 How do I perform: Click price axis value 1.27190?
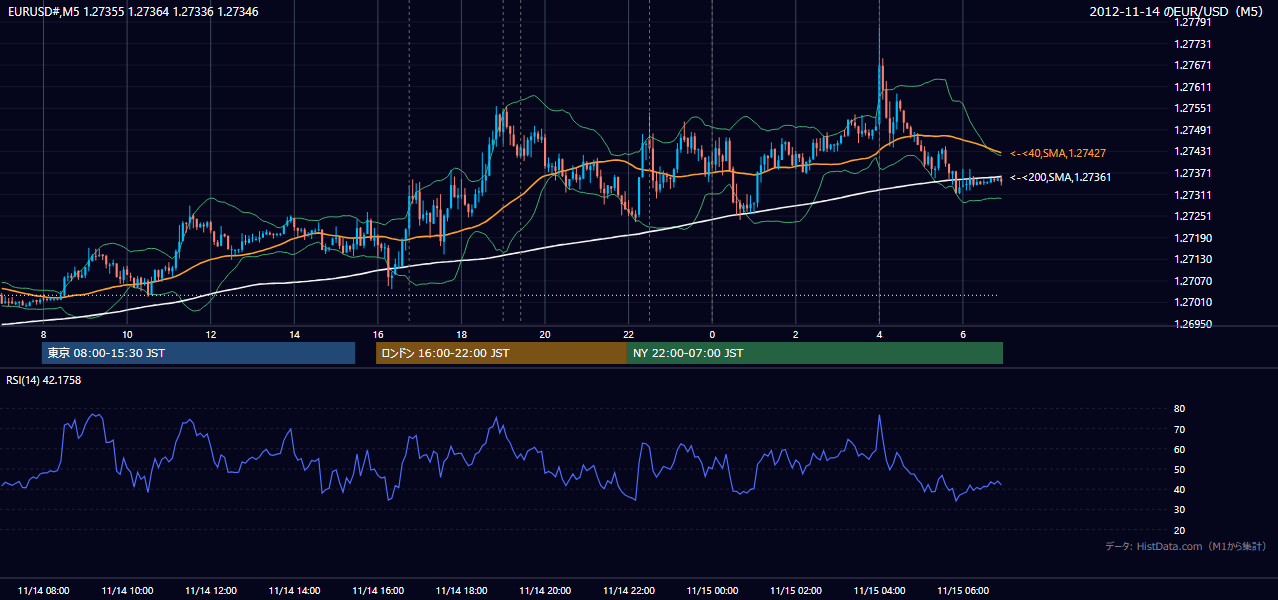point(1192,238)
